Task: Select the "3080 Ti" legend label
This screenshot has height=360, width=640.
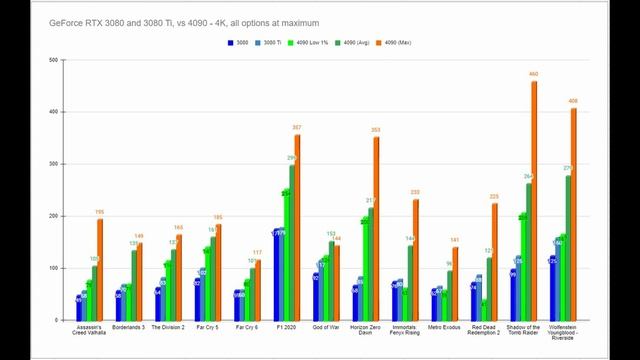Action: pos(272,42)
